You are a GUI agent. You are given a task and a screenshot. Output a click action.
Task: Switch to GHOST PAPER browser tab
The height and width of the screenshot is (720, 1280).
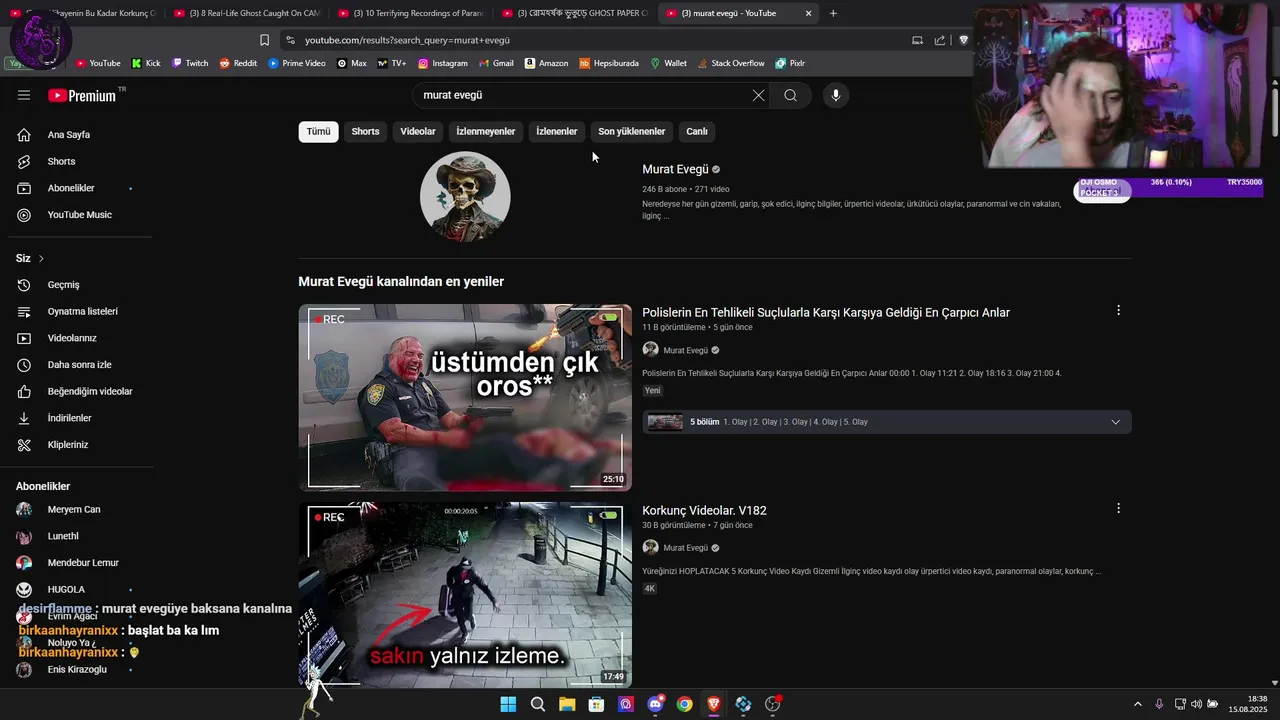click(574, 13)
